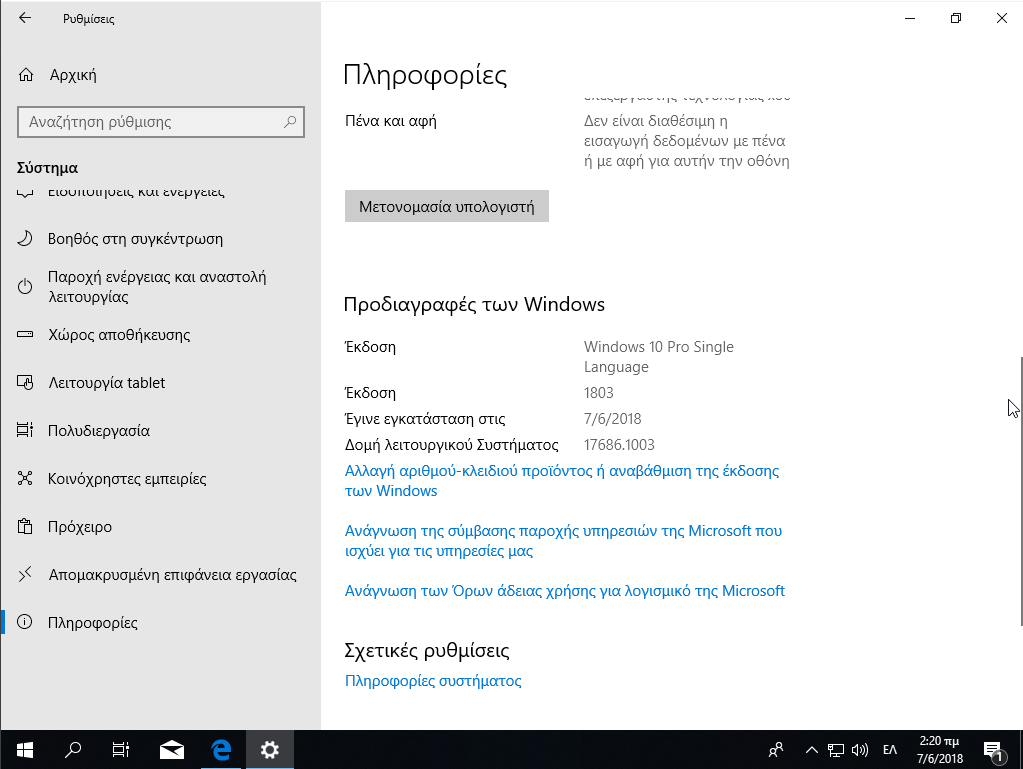Screen dimensions: 1023x769
Task: Click the Απομακρυσμένη επιφάνεια εργασίας icon
Action: 25,574
